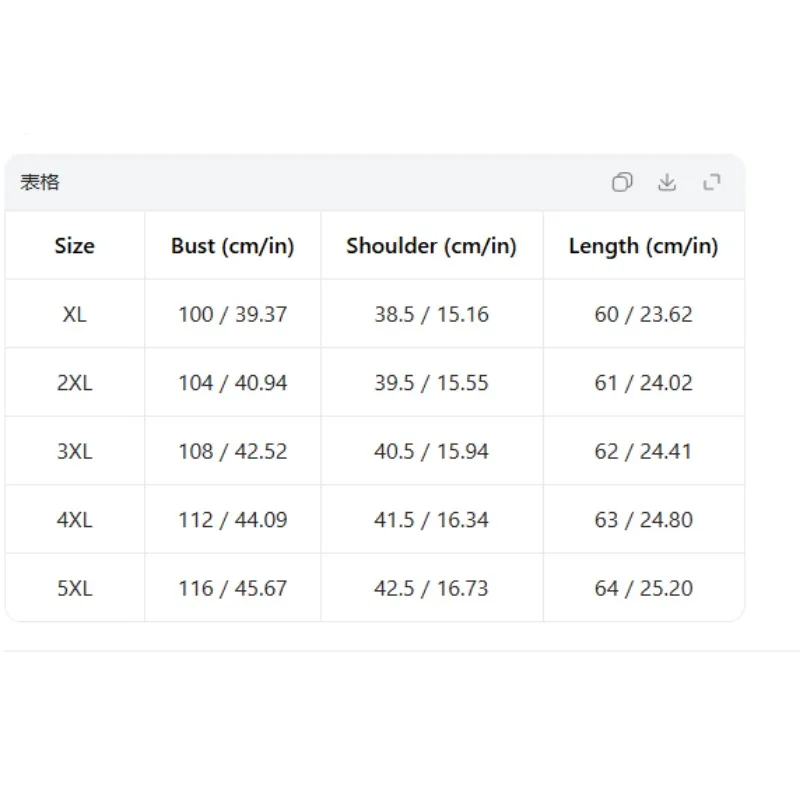This screenshot has width=800, height=800.
Task: Click the 3XL size cell
Action: (74, 451)
